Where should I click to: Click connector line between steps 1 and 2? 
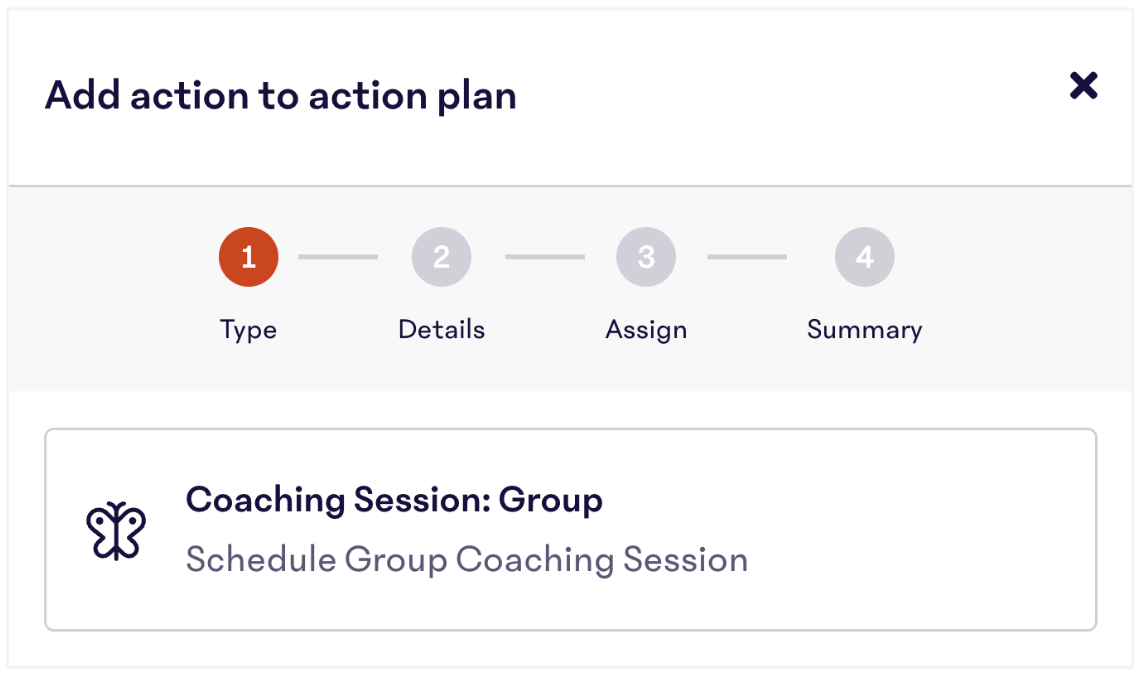tap(338, 257)
